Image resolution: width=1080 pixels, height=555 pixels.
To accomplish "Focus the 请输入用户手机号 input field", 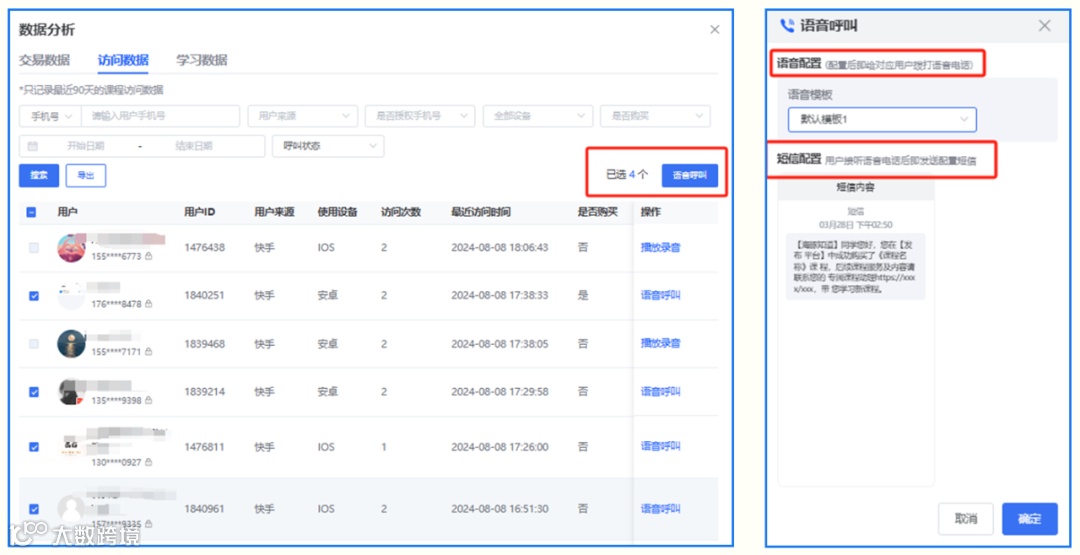I will click(160, 116).
